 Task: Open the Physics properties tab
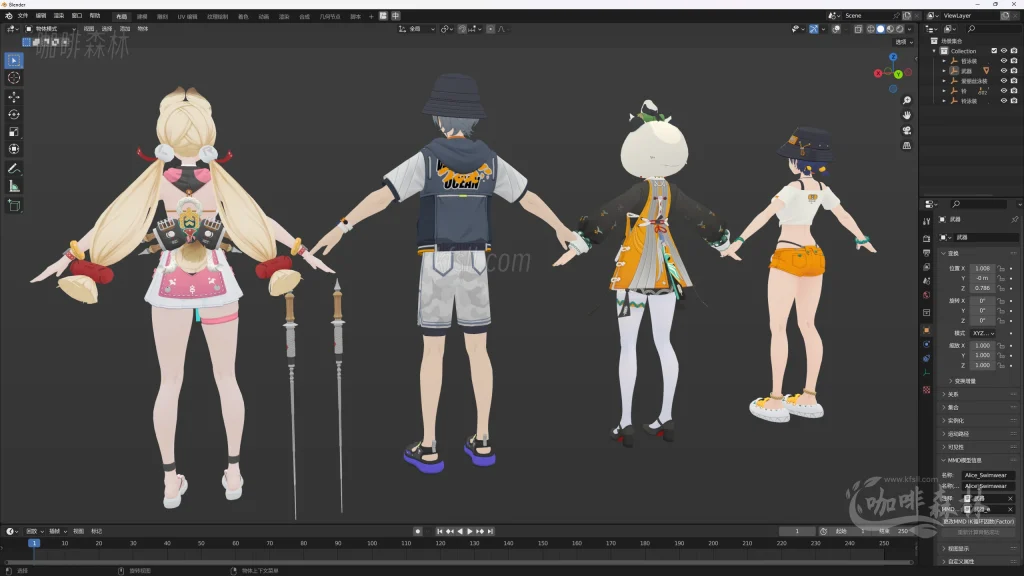point(926,344)
